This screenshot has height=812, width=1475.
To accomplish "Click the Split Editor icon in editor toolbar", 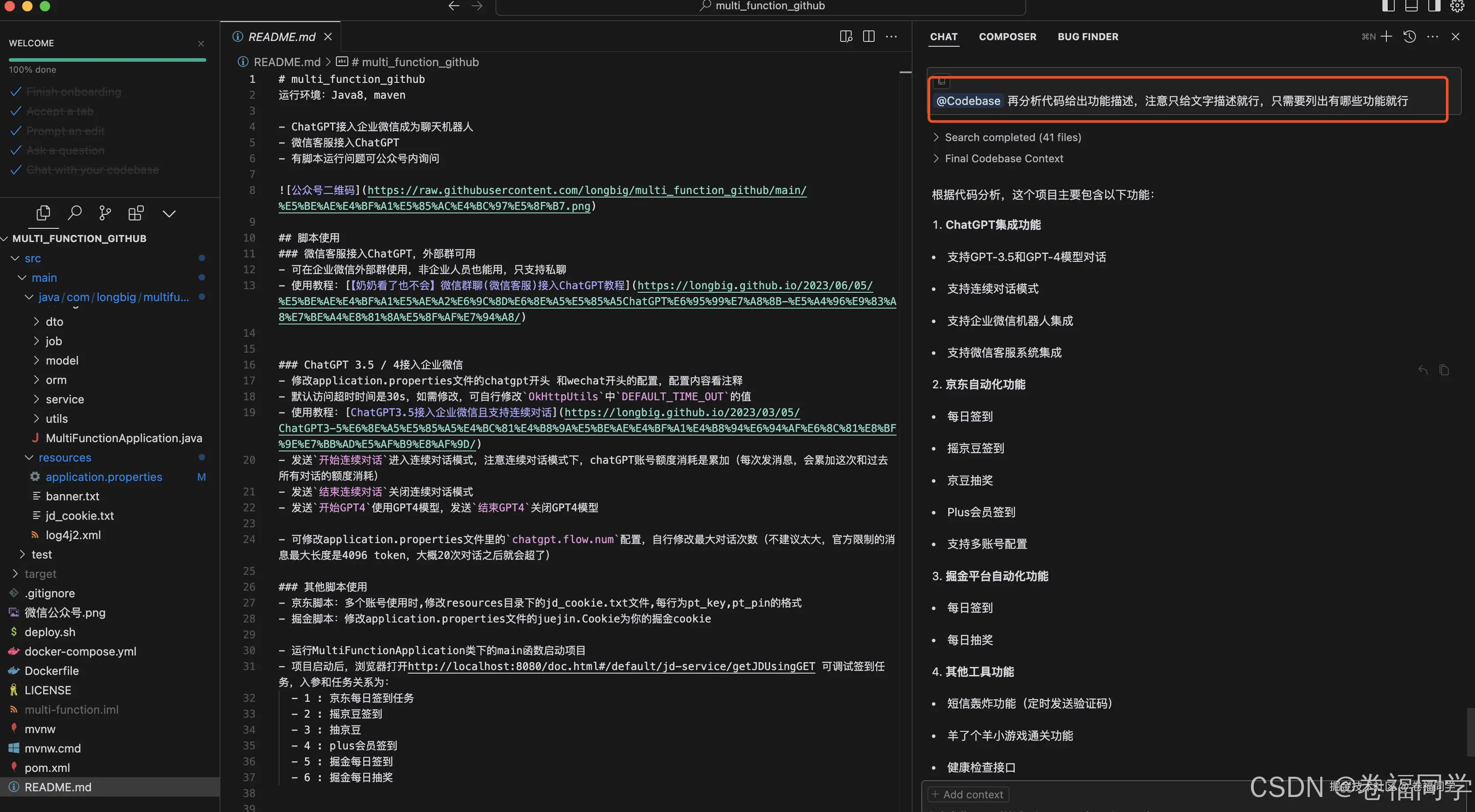I will 868,36.
